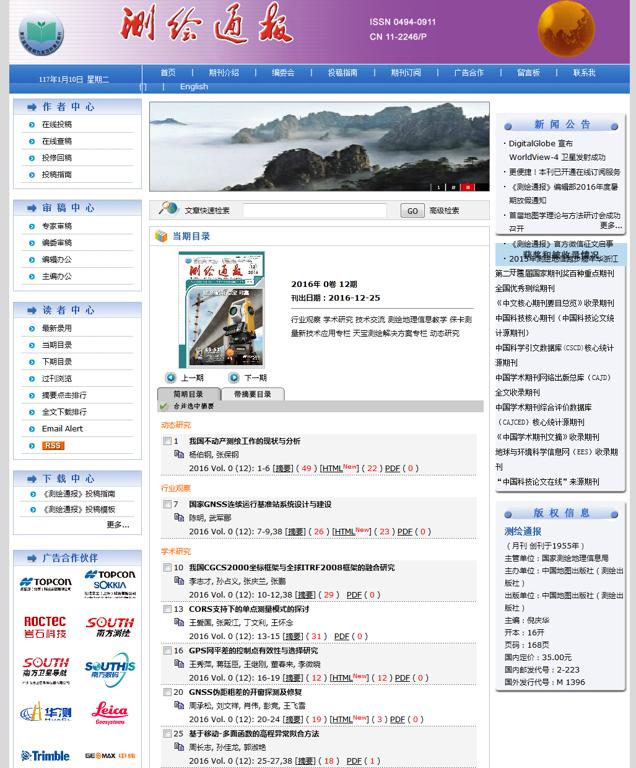Open DigitalGlobe WorldView-4 news item
Image resolution: width=636 pixels, height=768 pixels.
557,150
